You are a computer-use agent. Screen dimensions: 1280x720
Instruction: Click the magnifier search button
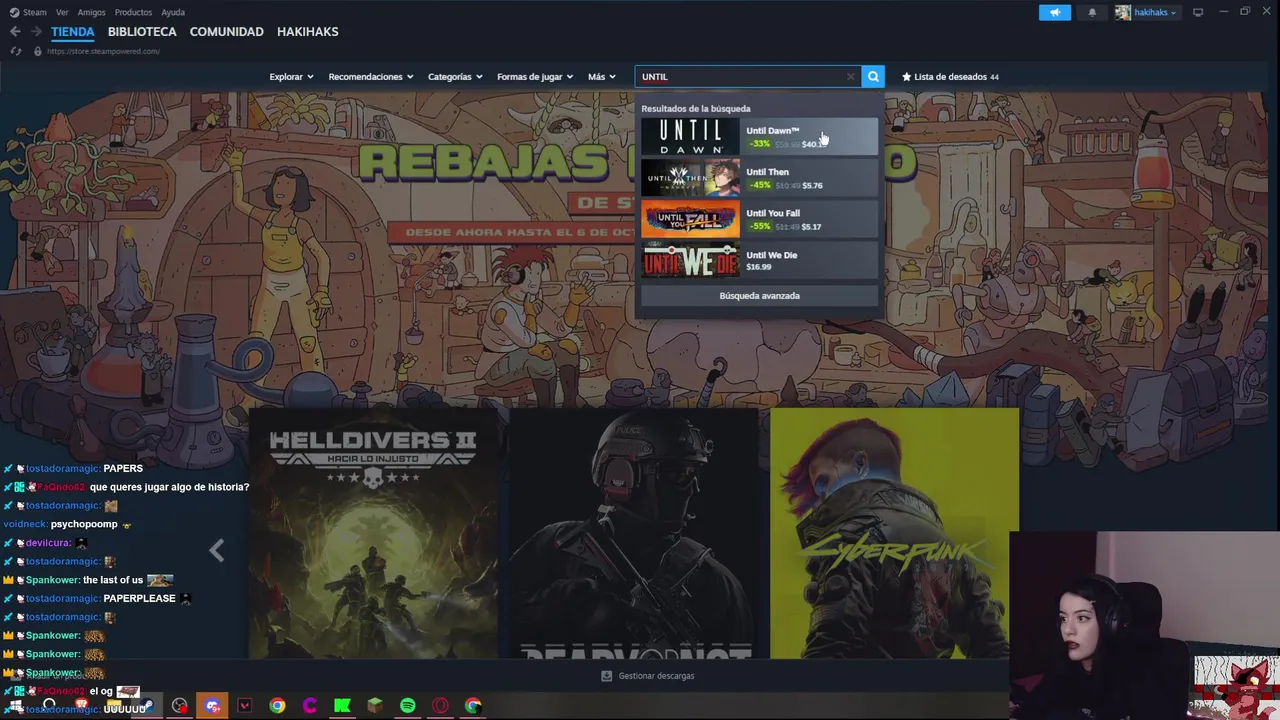click(873, 76)
